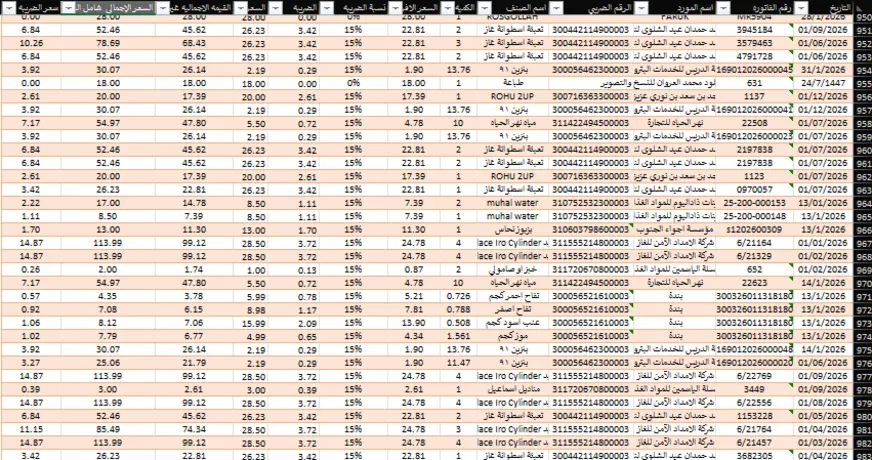The image size is (872, 460).
Task: Click invoice number cell 631
Action: (x=755, y=83)
